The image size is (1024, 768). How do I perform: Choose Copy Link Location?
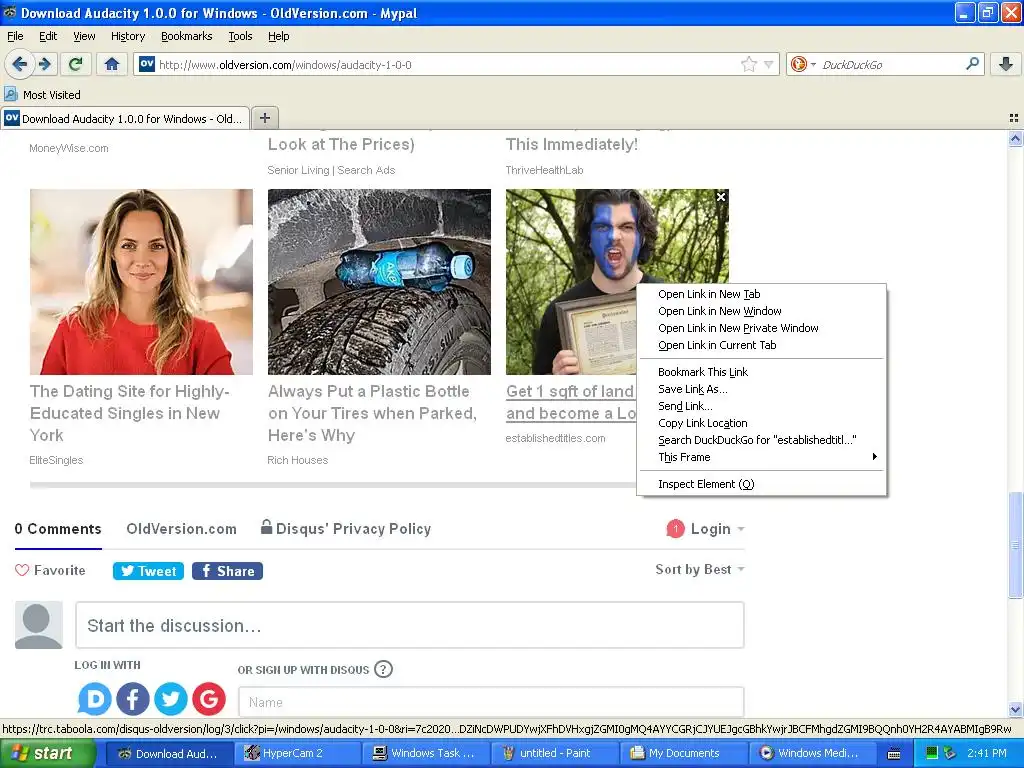coord(762,423)
